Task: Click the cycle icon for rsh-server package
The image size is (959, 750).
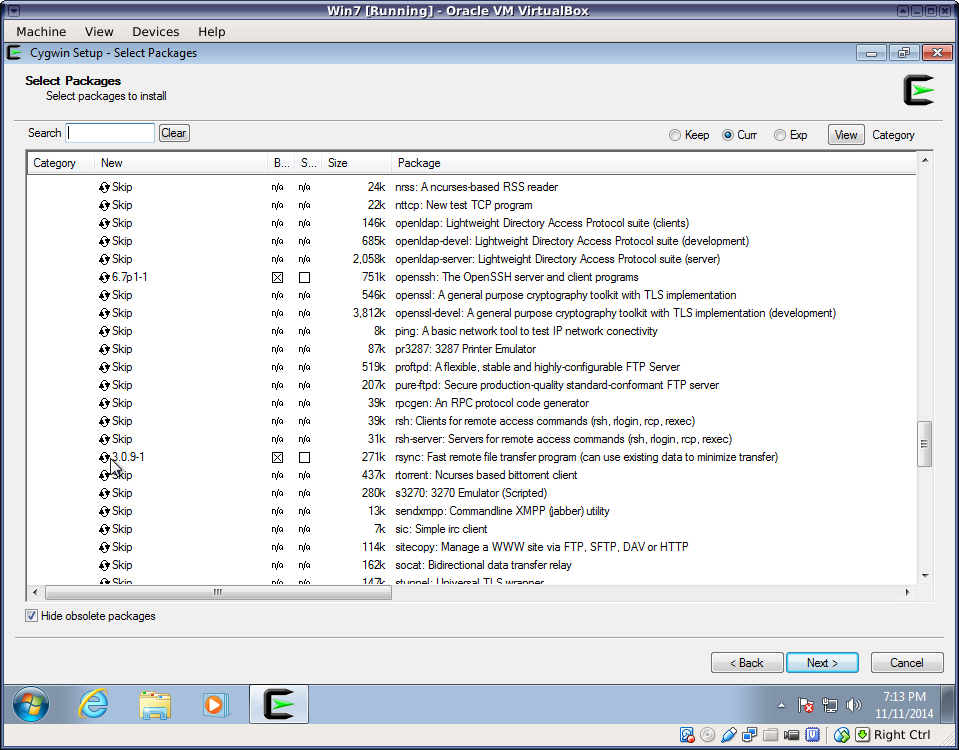Action: click(x=104, y=439)
